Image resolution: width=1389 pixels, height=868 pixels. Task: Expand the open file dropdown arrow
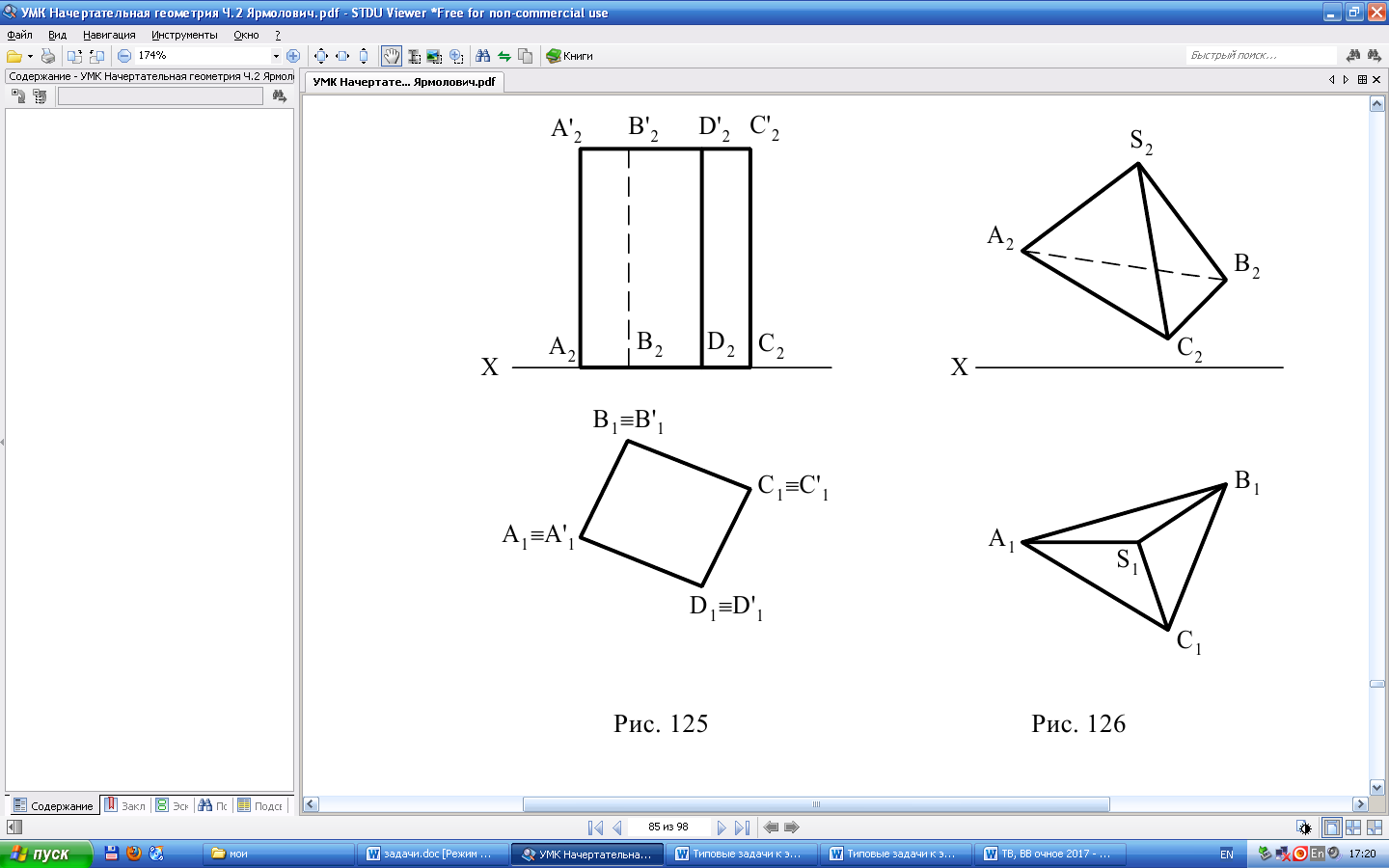click(30, 56)
